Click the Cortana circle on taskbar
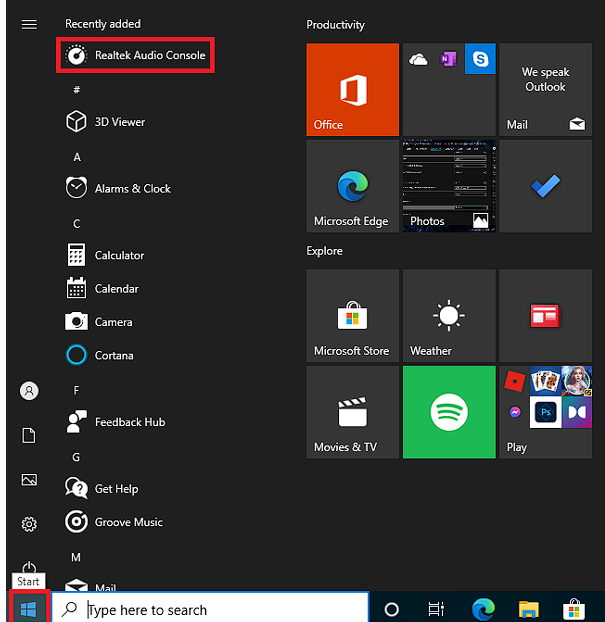Screen dimensions: 605x622 [392, 609]
